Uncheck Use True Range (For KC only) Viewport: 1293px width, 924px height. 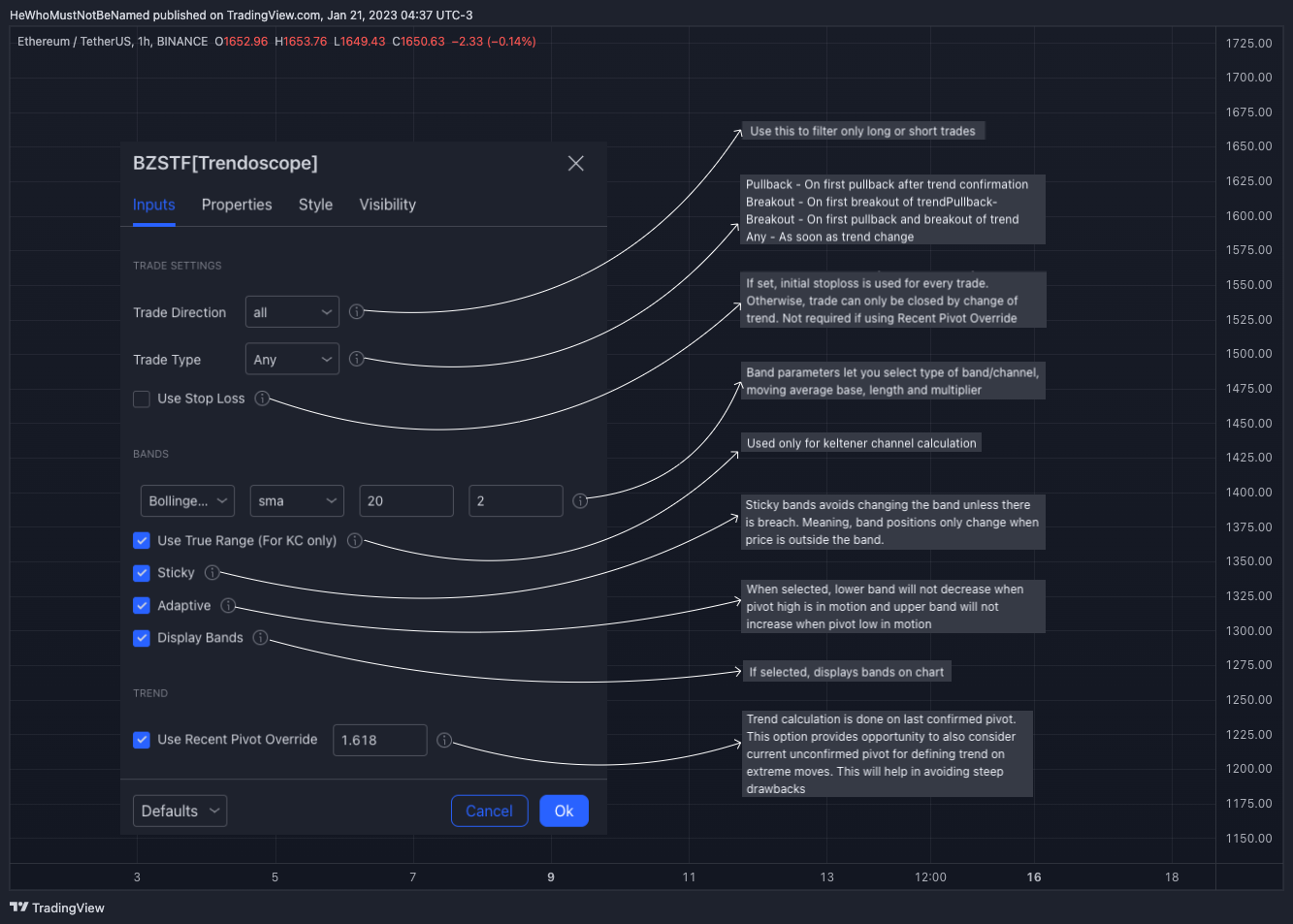coord(142,540)
